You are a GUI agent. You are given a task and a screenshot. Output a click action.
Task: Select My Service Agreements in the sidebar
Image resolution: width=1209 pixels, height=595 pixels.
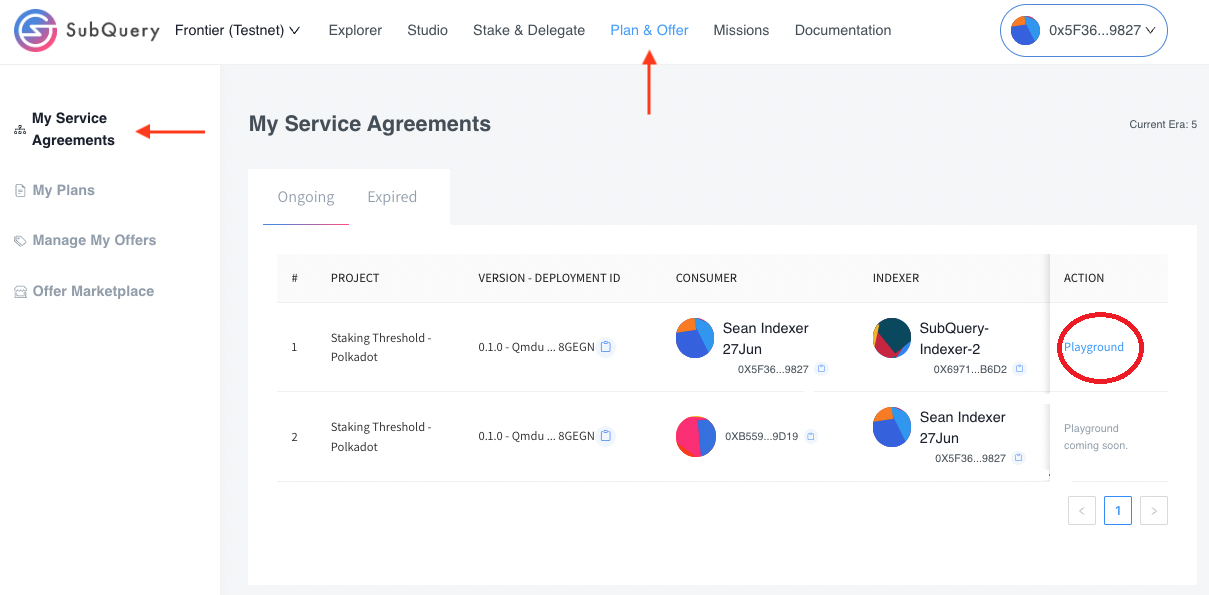pyautogui.click(x=73, y=129)
